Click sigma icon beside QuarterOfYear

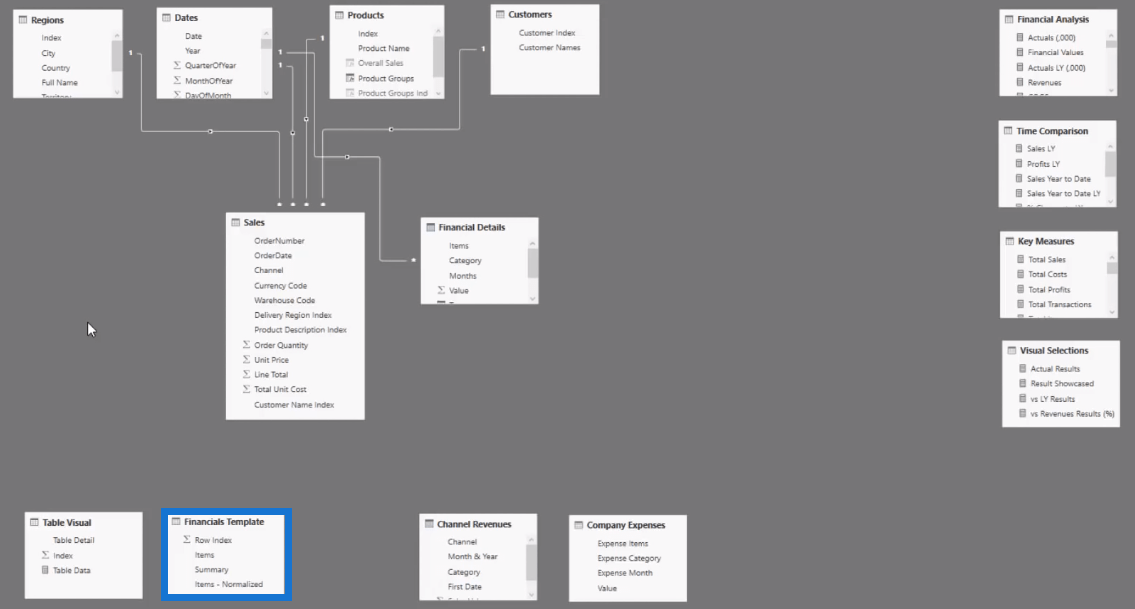click(177, 65)
